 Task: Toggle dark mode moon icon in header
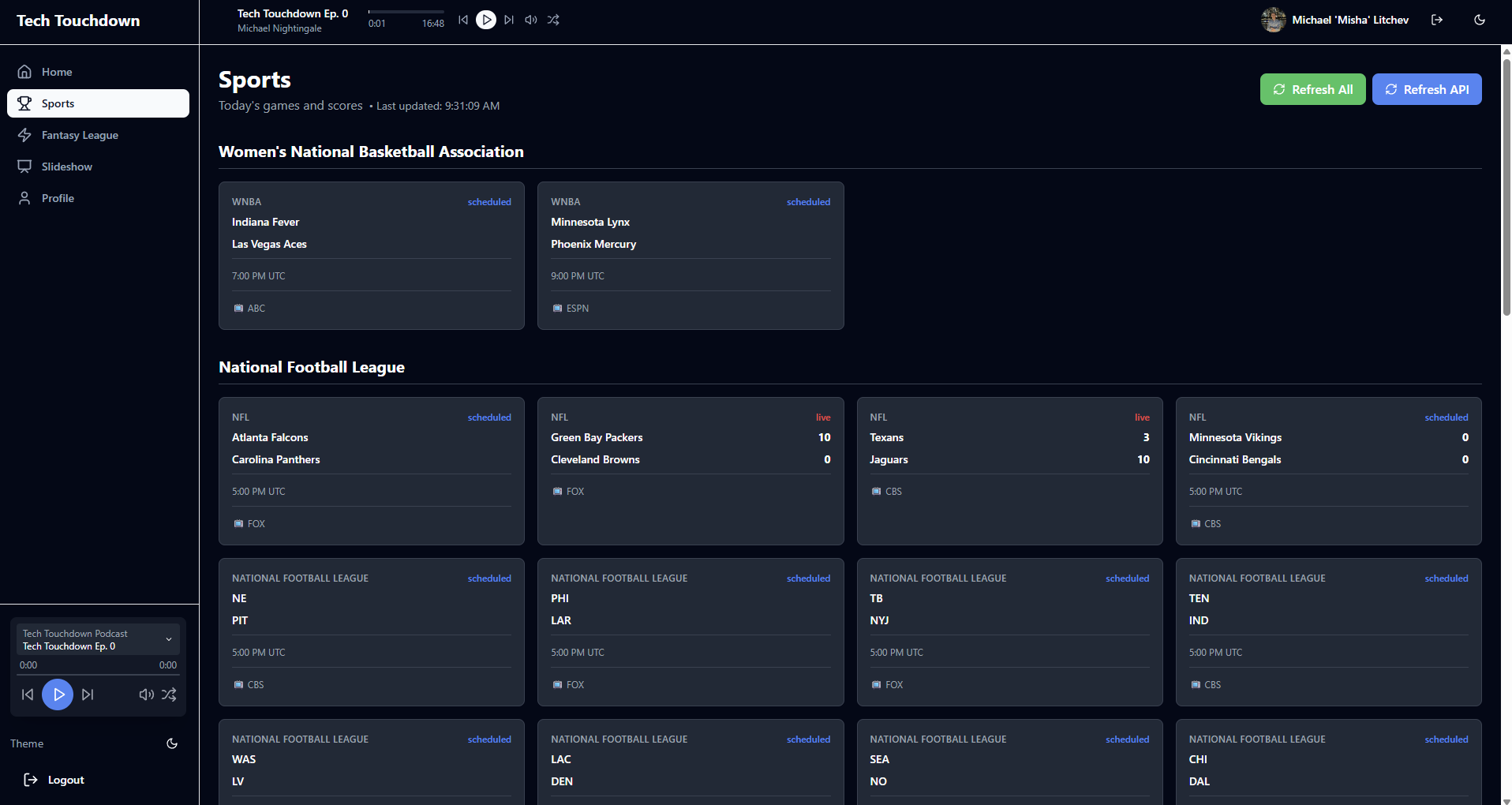pyautogui.click(x=1480, y=20)
